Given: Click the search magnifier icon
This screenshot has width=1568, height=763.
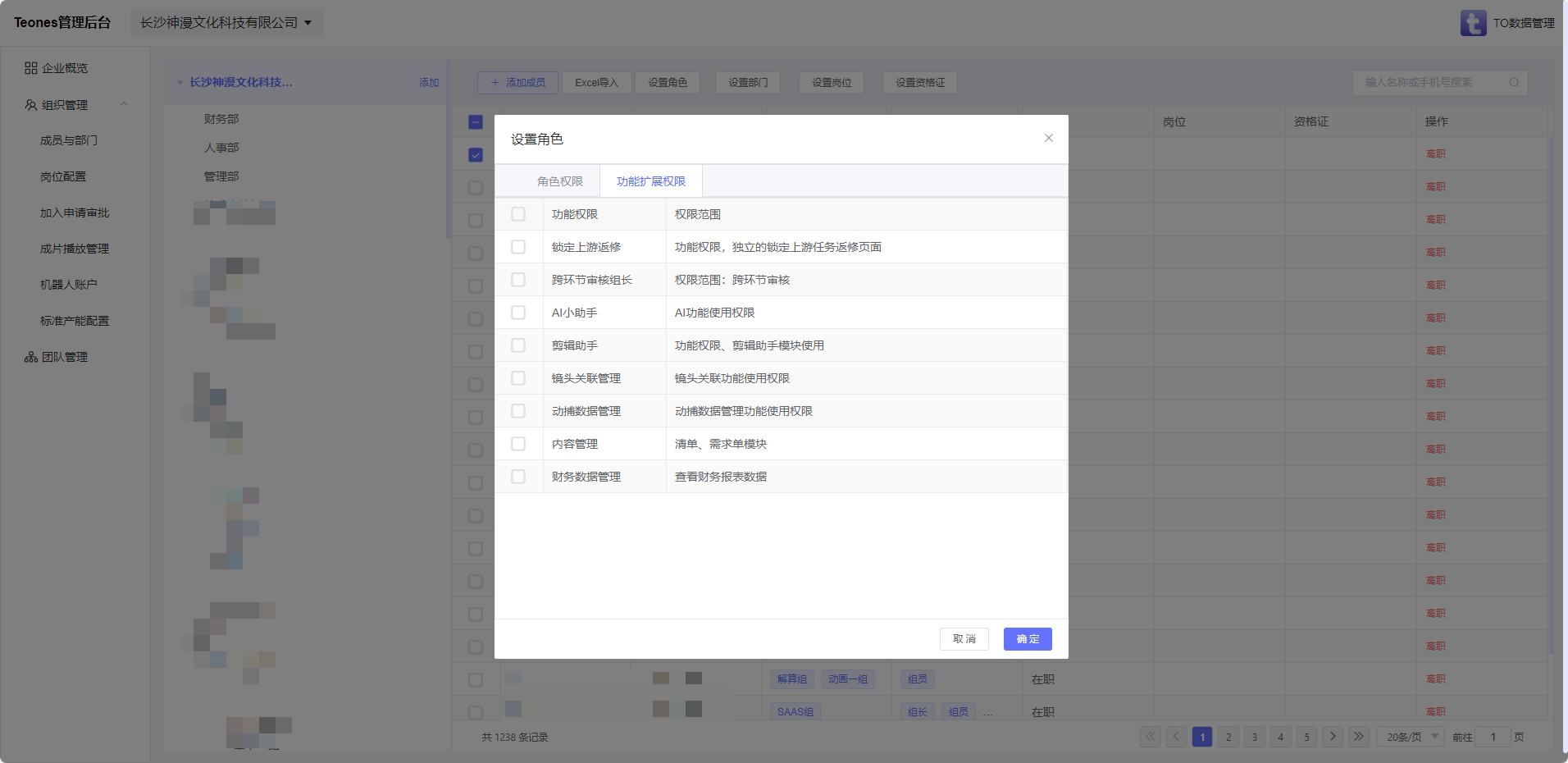Looking at the screenshot, I should (1514, 82).
